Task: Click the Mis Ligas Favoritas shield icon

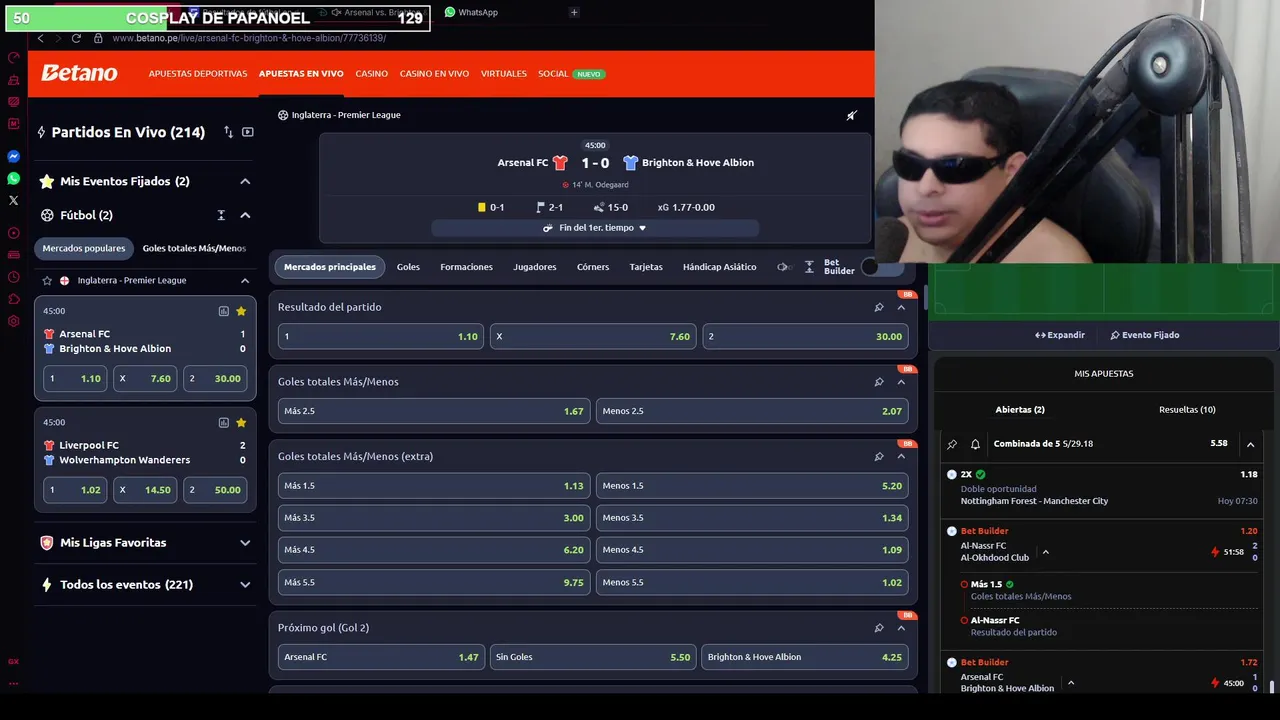Action: 47,542
